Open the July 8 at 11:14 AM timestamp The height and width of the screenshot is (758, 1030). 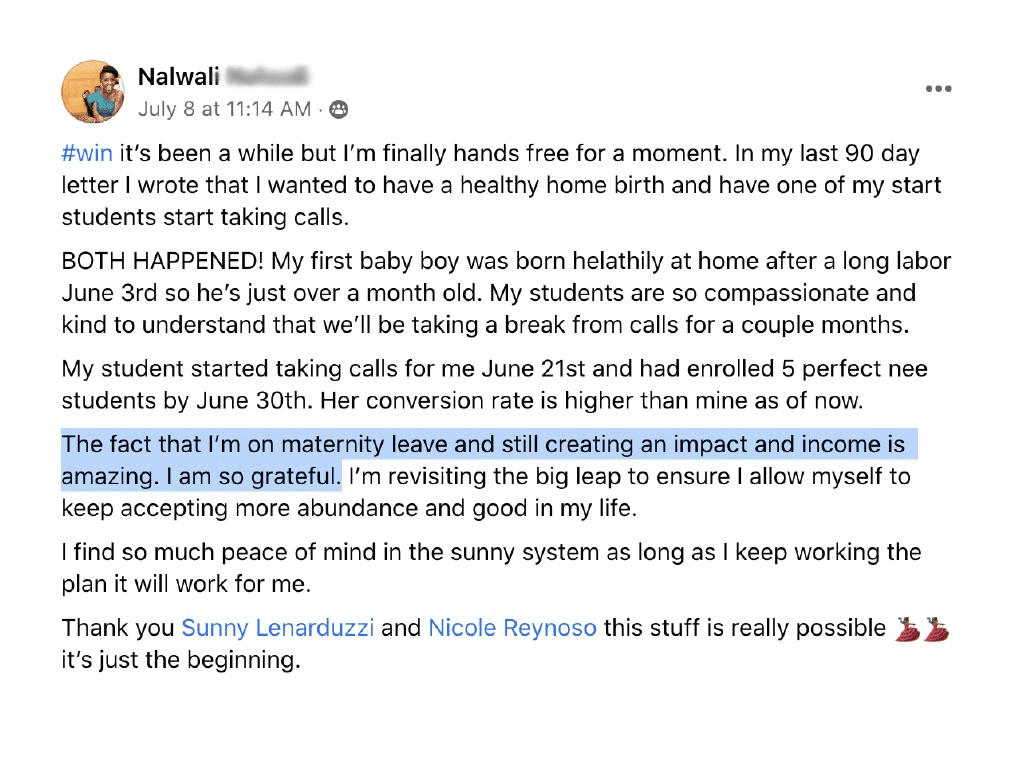(224, 109)
